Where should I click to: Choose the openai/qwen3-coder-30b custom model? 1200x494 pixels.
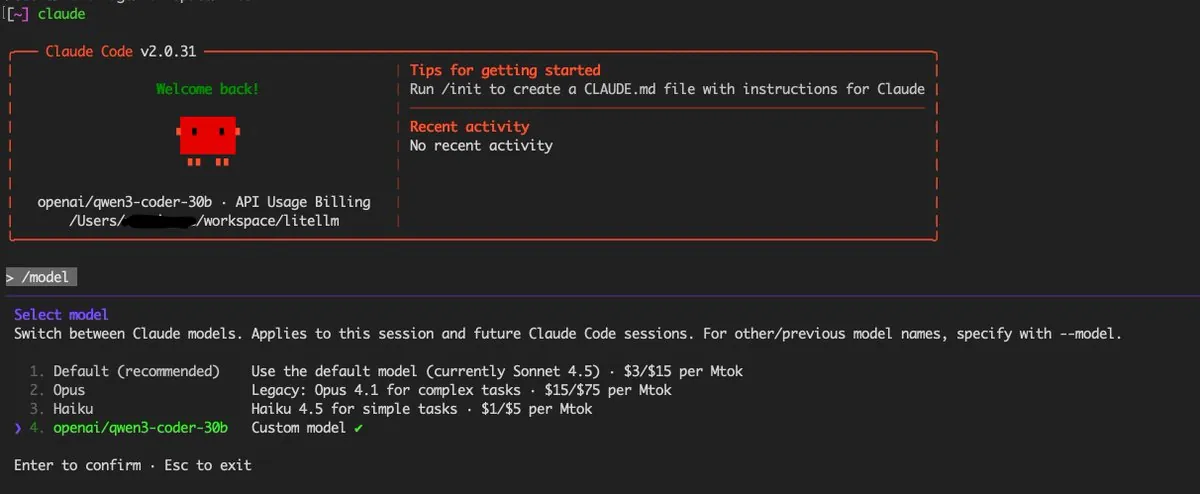click(x=141, y=428)
